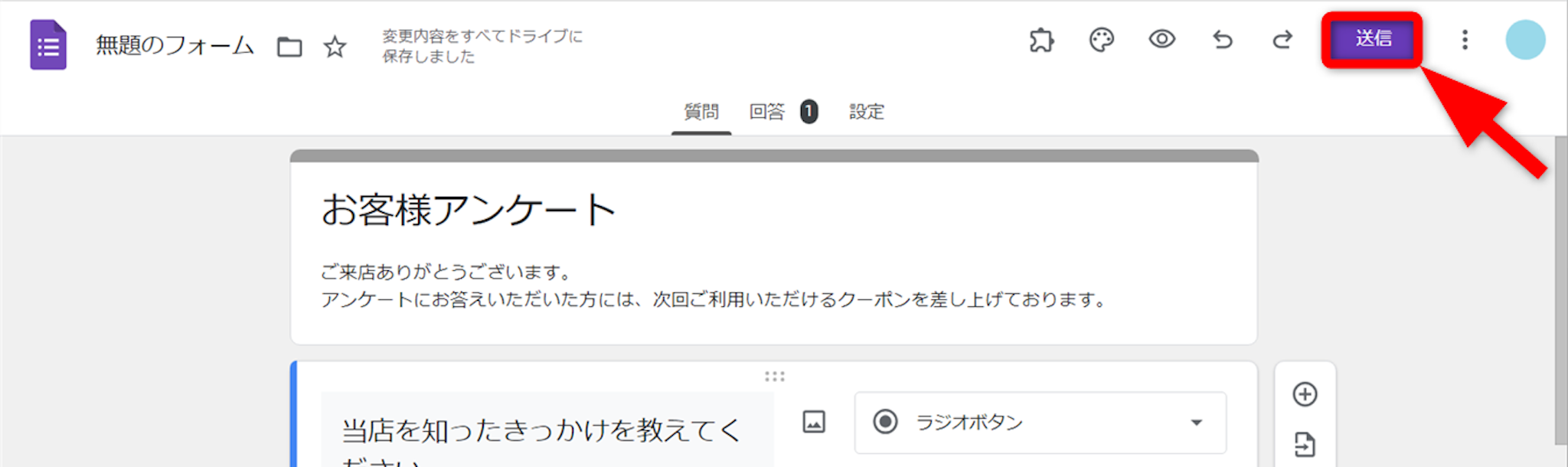Switch to the 質問 tab

[x=701, y=113]
